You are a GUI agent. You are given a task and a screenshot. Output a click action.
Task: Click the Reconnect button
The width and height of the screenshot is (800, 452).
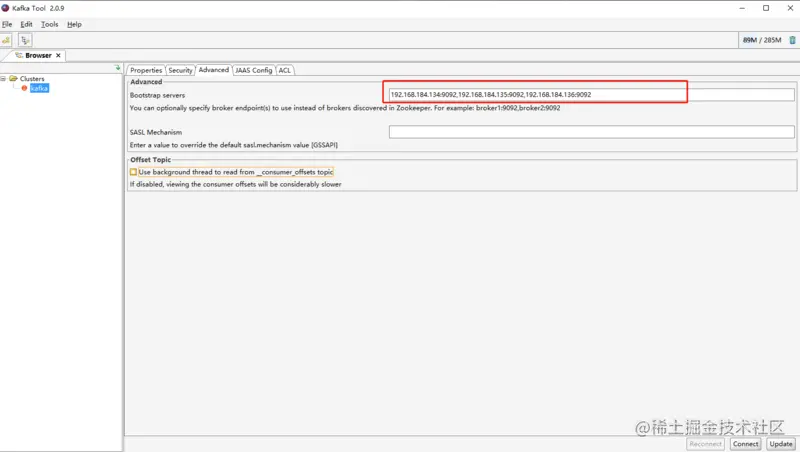tap(706, 444)
